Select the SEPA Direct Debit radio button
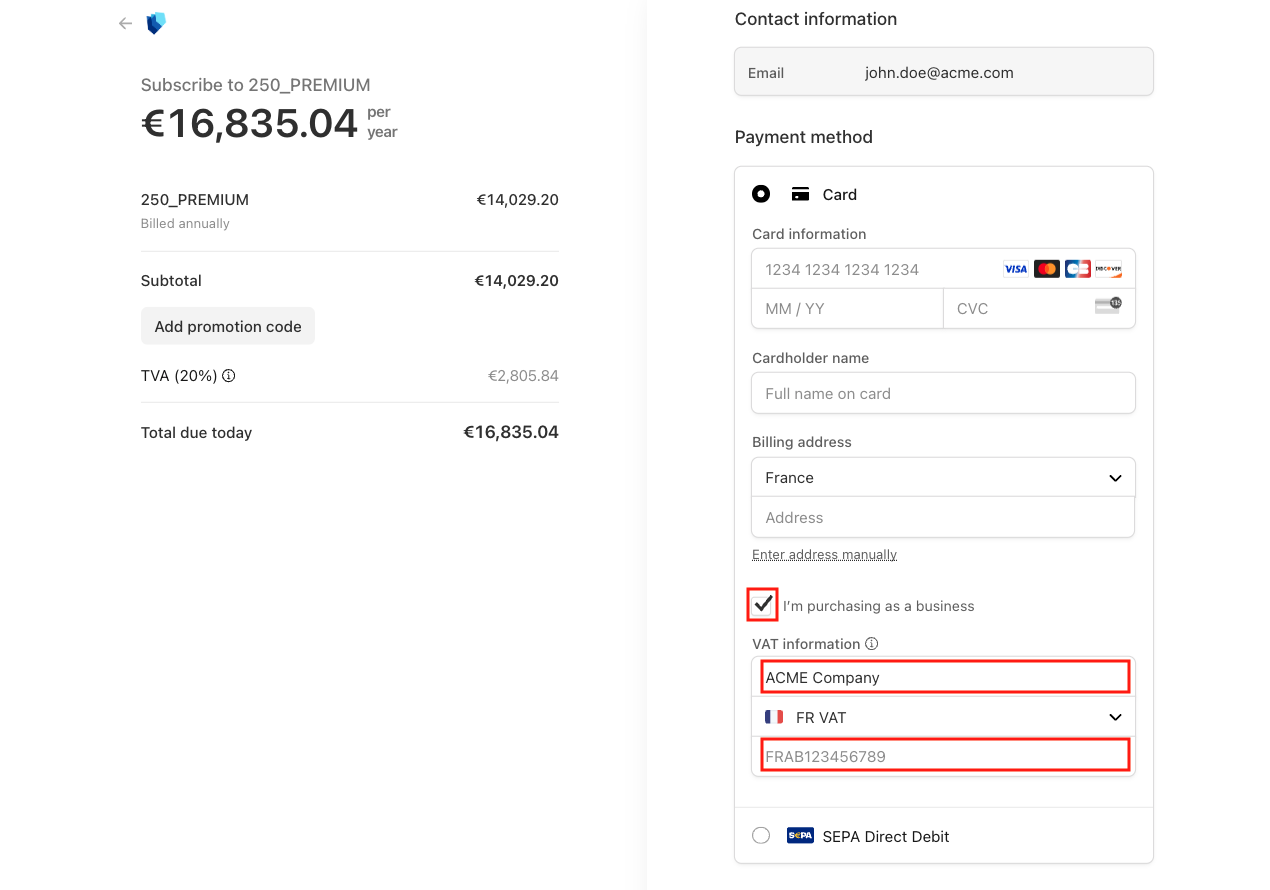This screenshot has width=1270, height=890. tap(761, 836)
